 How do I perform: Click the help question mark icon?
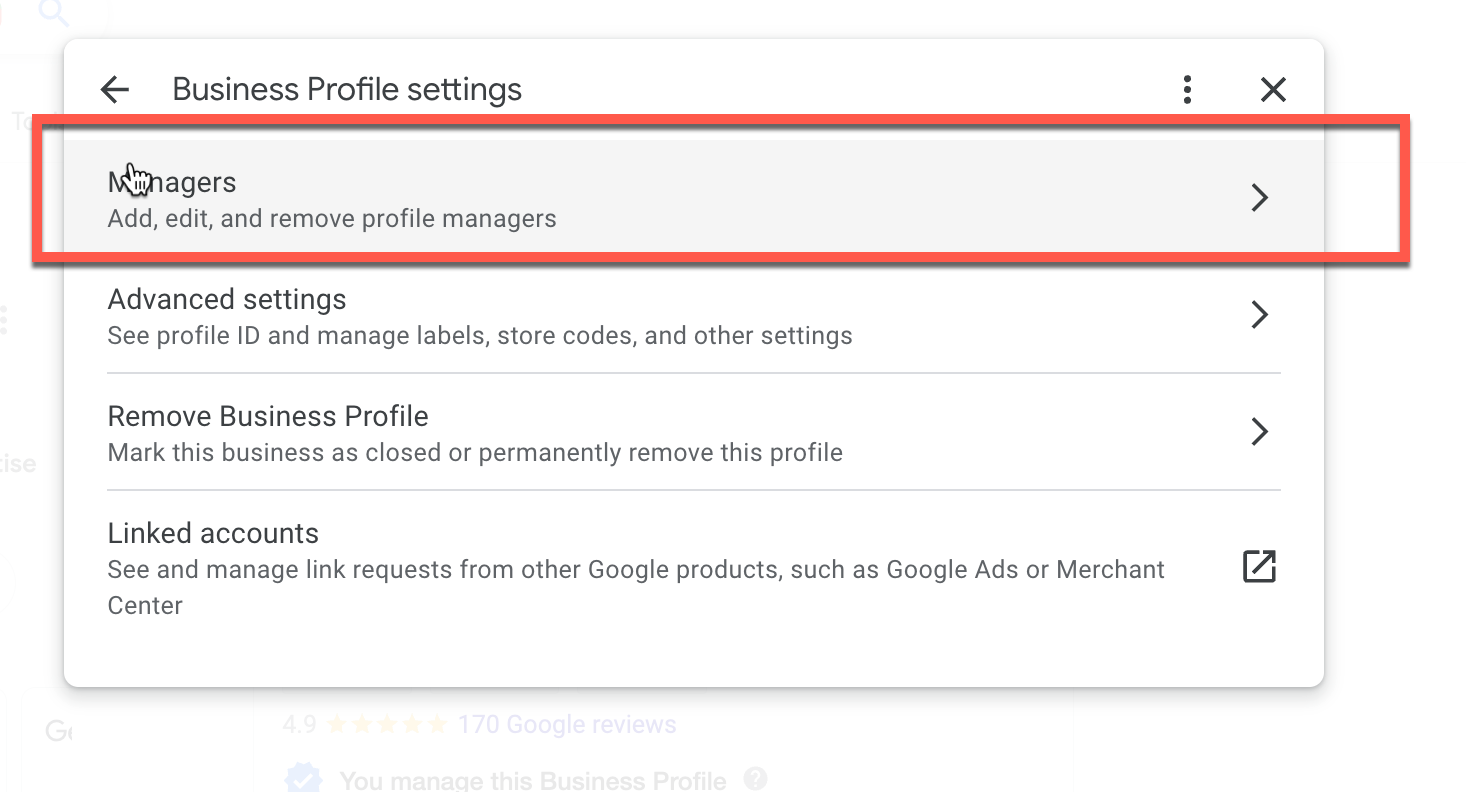coord(757,778)
